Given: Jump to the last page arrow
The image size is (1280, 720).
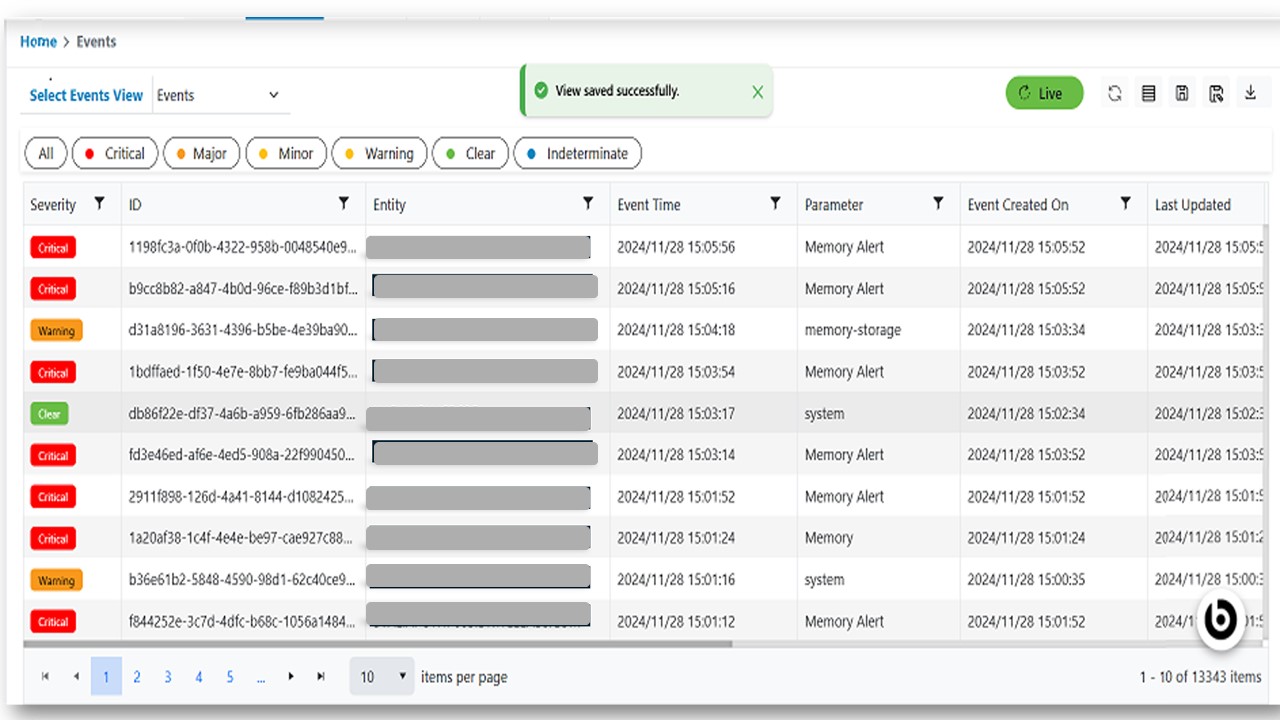Looking at the screenshot, I should tap(321, 677).
